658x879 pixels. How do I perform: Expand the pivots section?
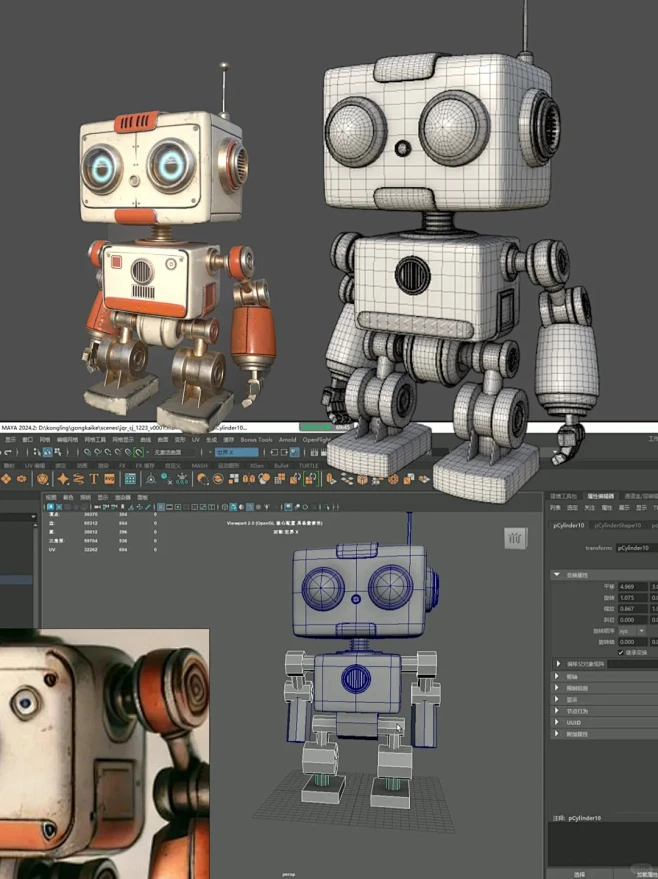(x=557, y=676)
